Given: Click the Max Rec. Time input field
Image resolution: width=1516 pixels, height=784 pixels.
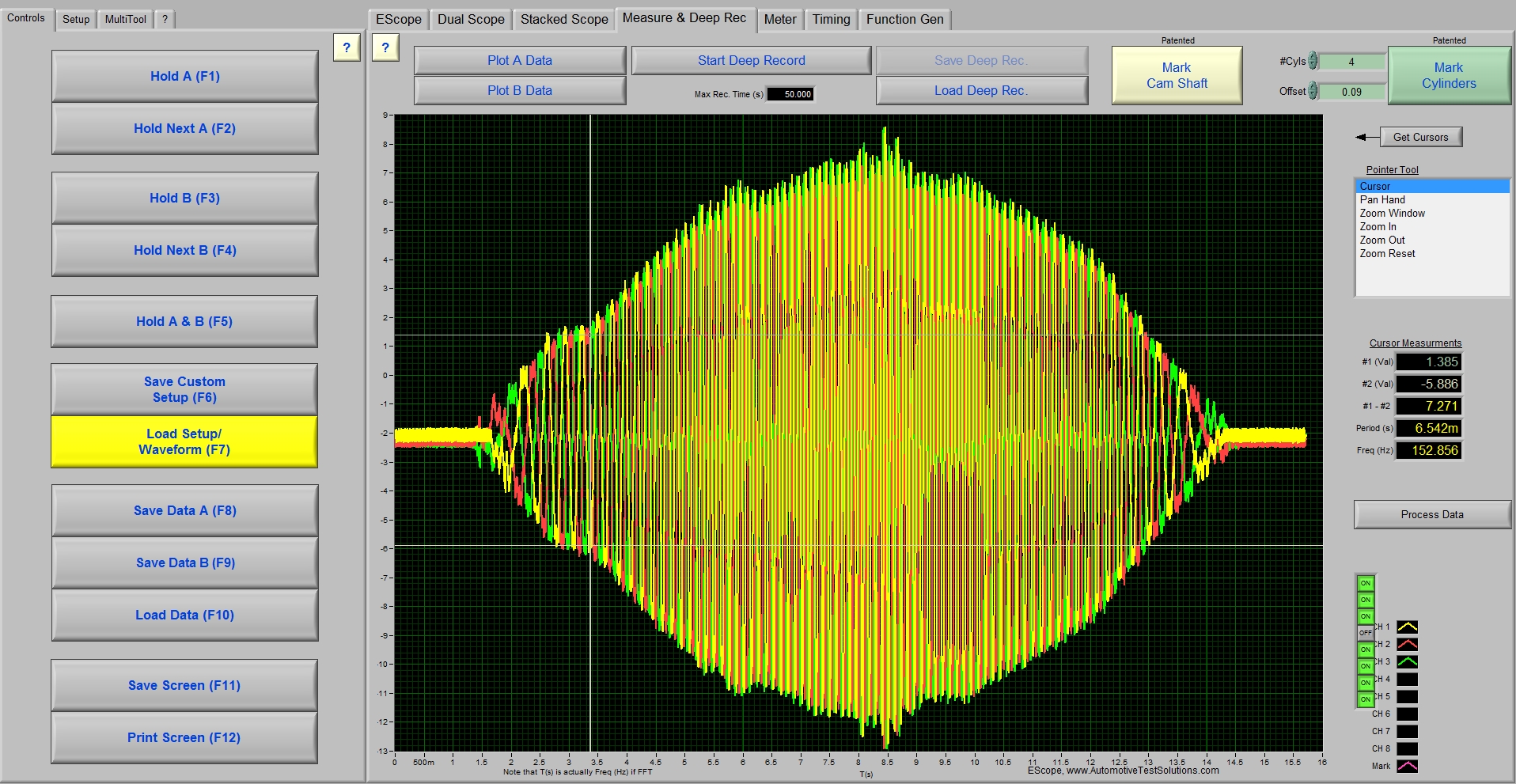Looking at the screenshot, I should (790, 94).
